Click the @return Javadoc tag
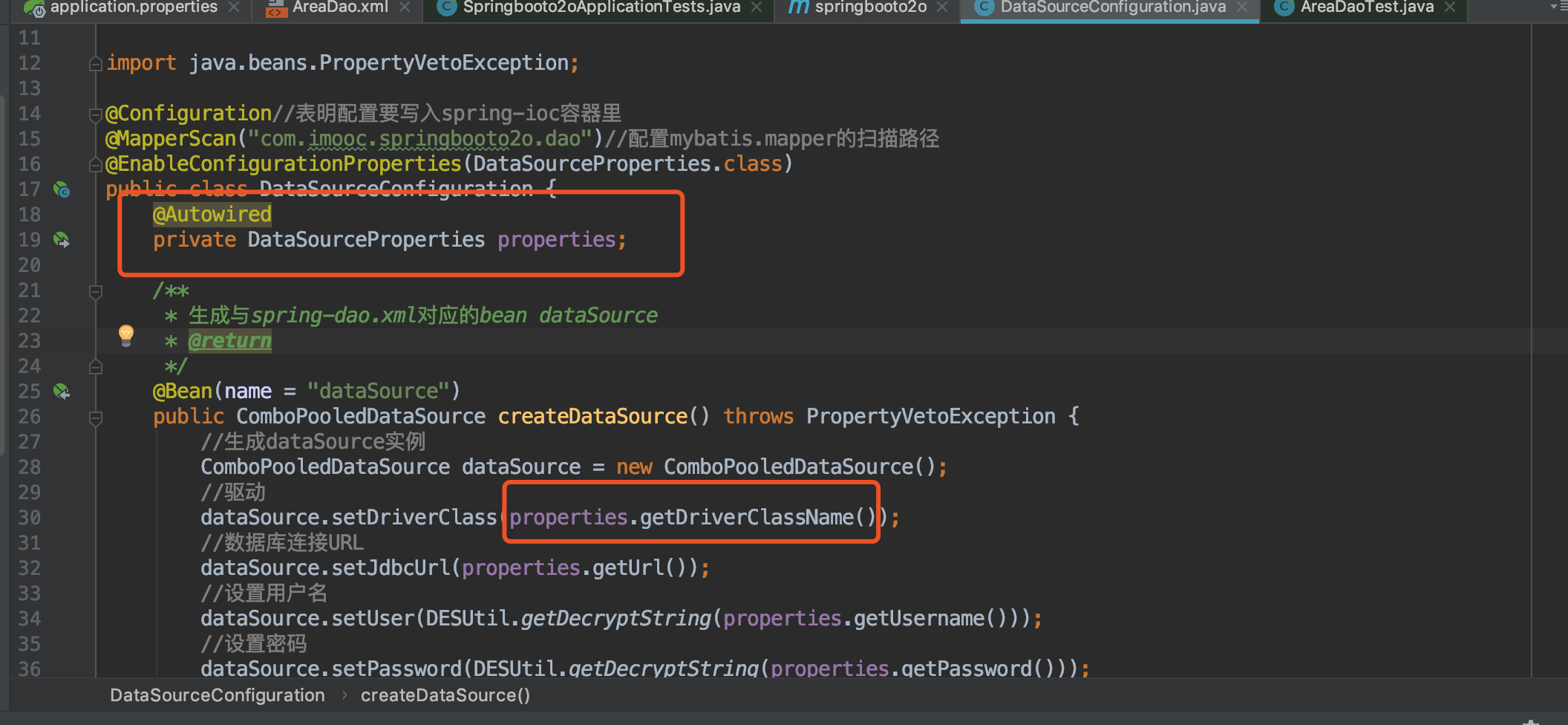This screenshot has height=725, width=1568. pos(230,341)
